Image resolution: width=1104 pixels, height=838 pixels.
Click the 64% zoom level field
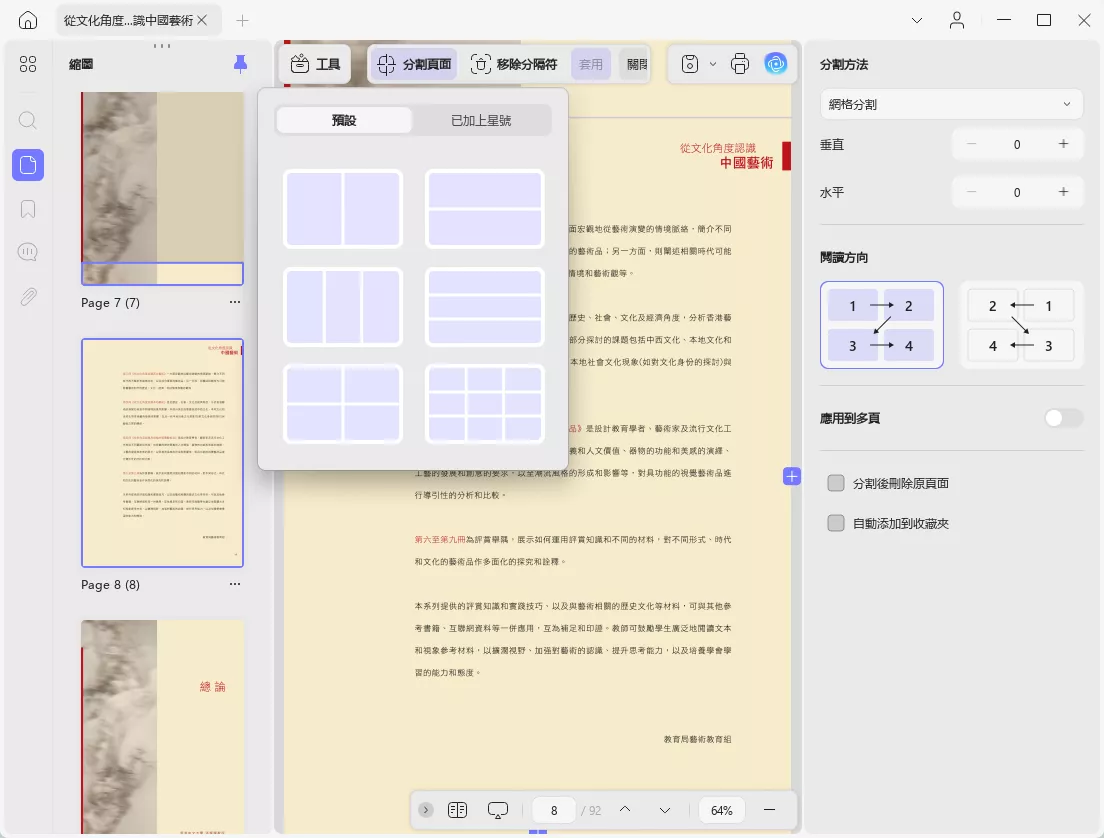[x=722, y=811]
